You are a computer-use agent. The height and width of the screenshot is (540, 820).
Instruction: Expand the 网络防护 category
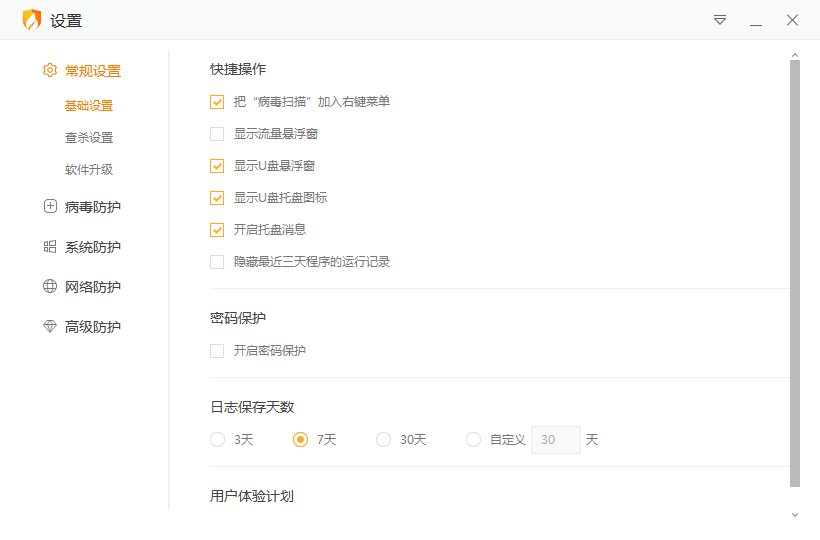click(x=93, y=287)
